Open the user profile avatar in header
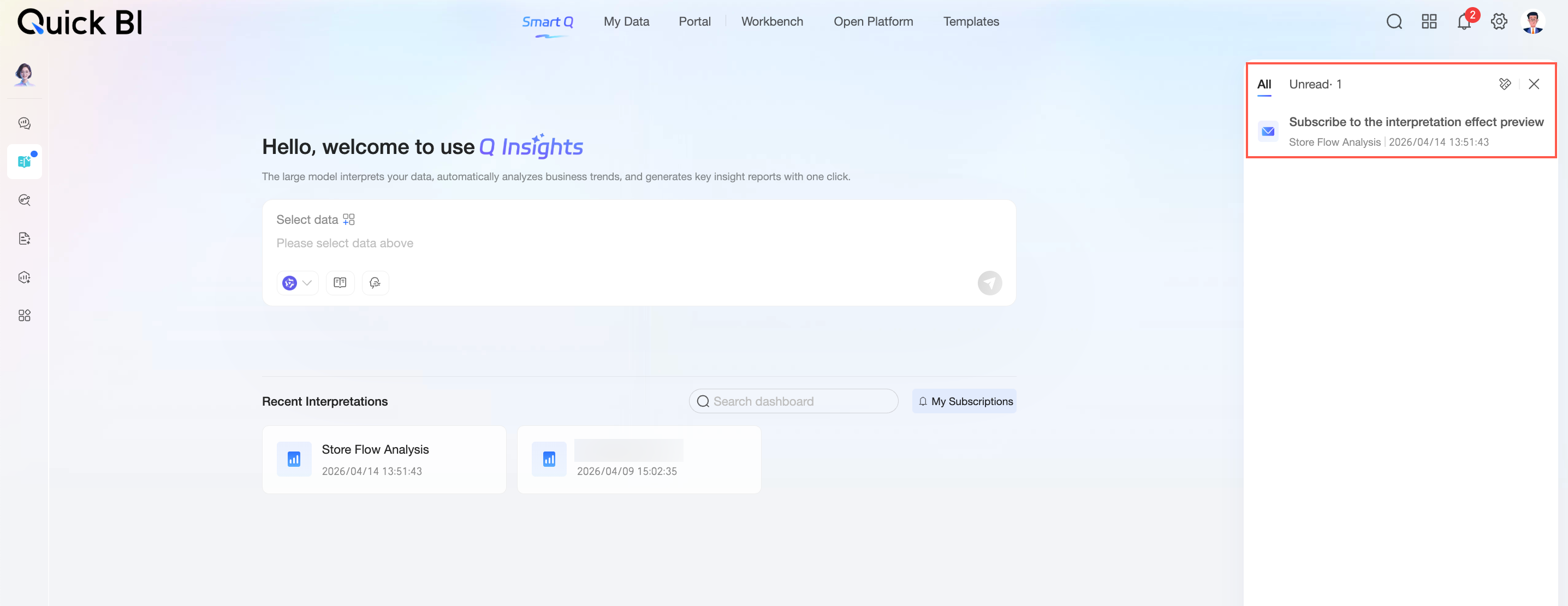The height and width of the screenshot is (606, 1568). click(x=1532, y=22)
